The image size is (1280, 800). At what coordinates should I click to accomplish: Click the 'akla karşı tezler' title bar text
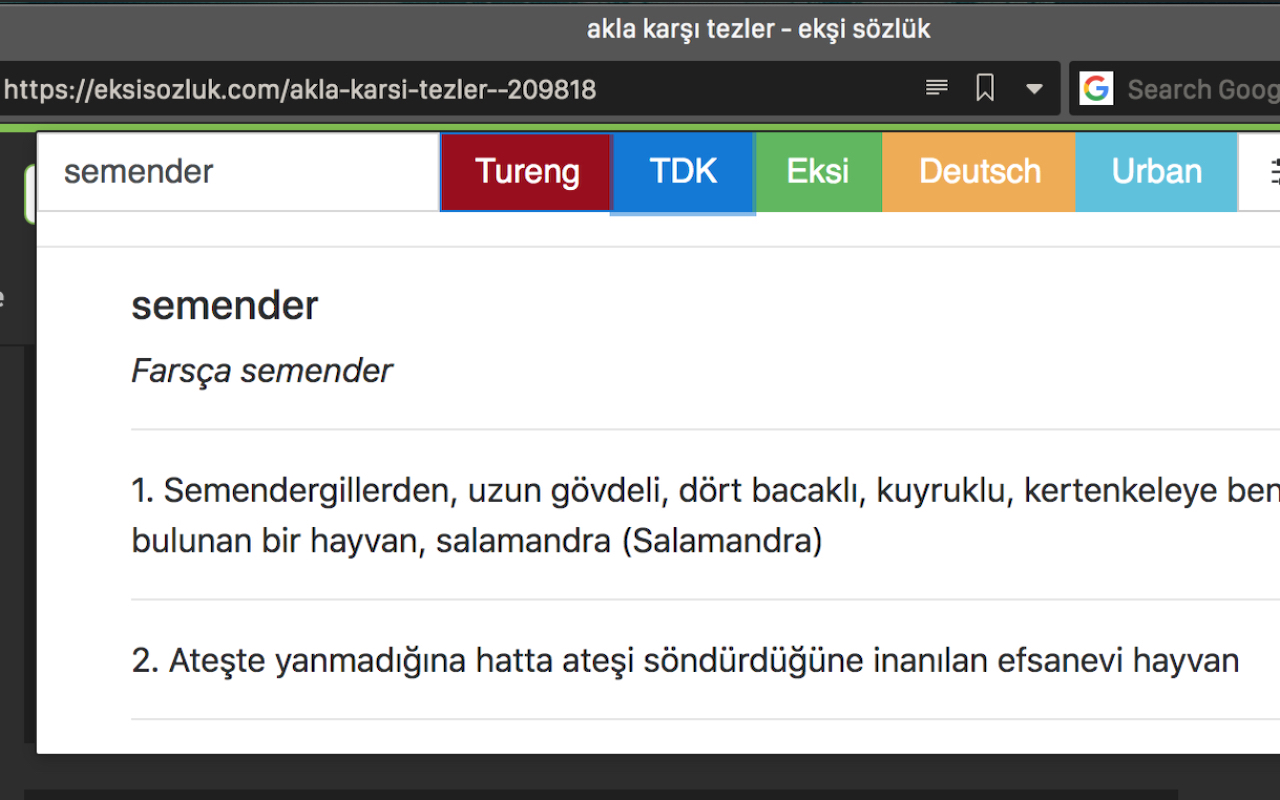(x=758, y=29)
